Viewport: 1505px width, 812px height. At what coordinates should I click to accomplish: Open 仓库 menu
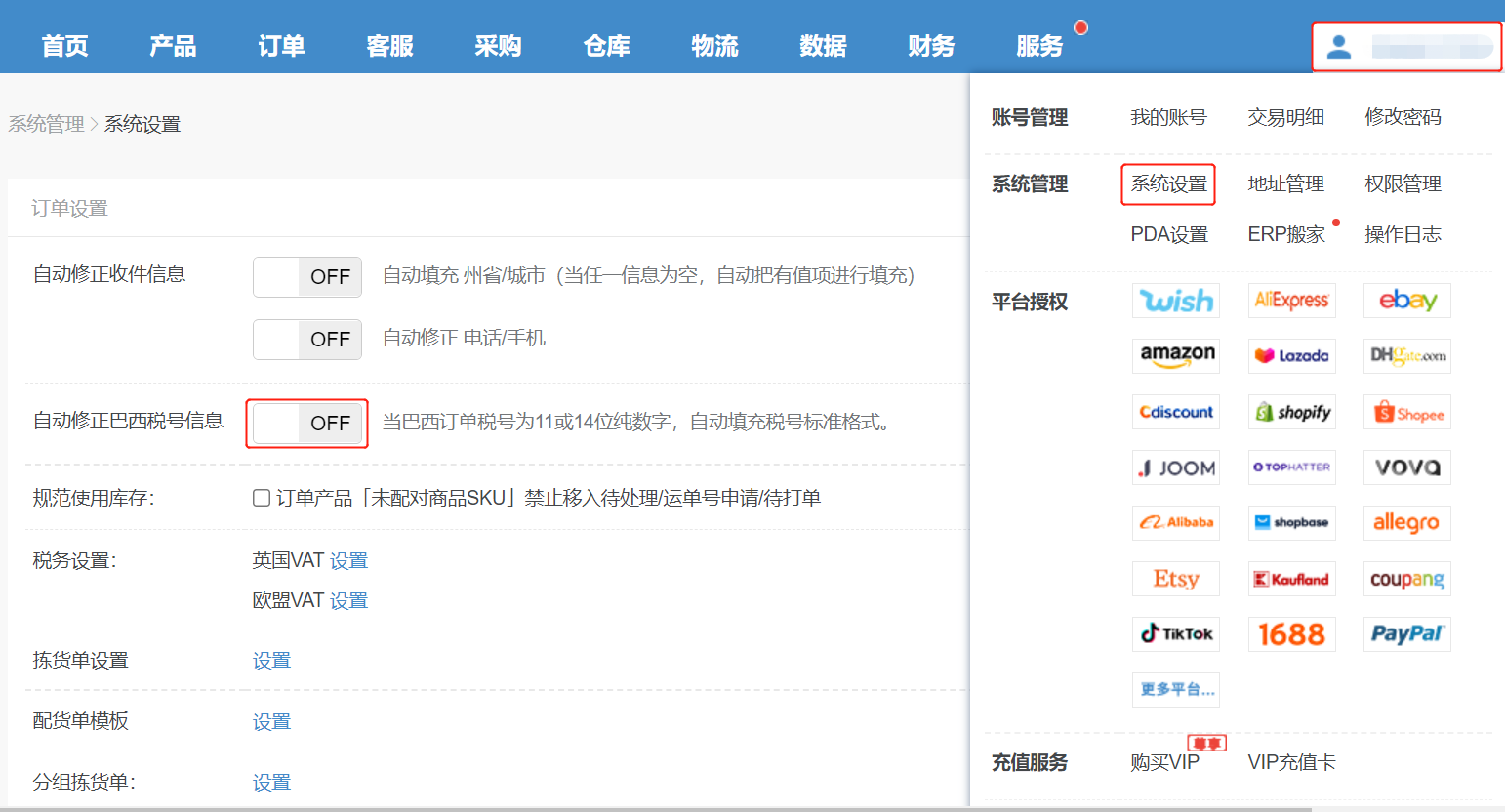(607, 46)
